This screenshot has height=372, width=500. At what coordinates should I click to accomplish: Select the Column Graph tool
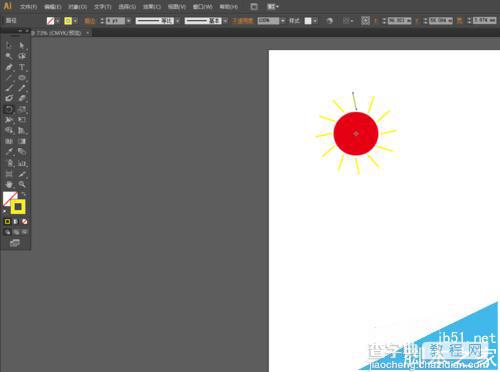22,163
